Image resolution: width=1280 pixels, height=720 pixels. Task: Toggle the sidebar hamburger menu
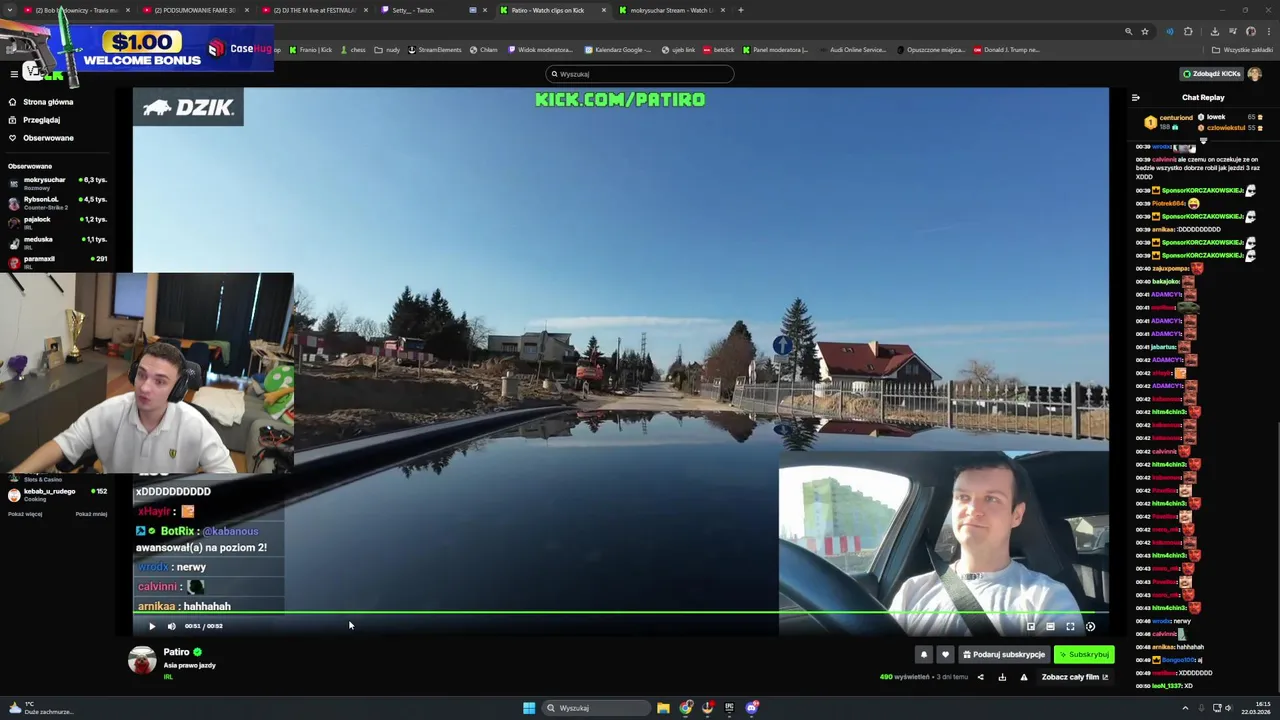point(14,74)
